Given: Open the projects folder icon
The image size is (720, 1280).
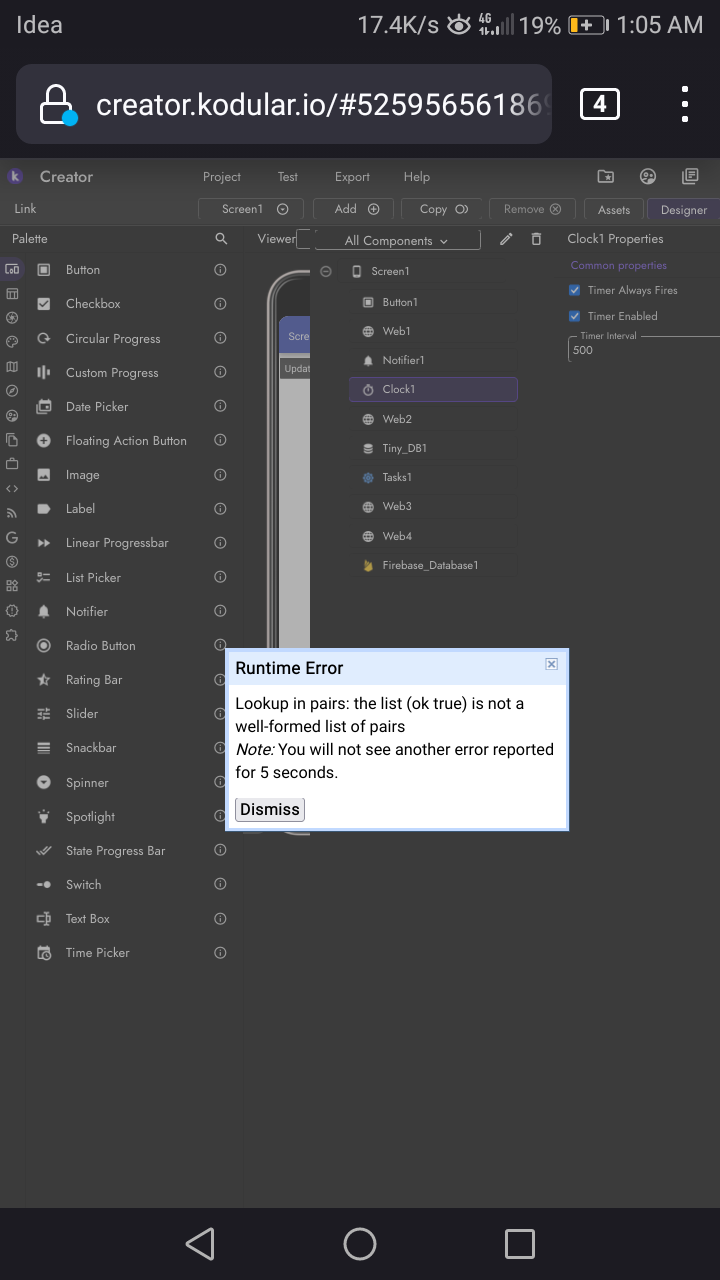Looking at the screenshot, I should (x=606, y=177).
